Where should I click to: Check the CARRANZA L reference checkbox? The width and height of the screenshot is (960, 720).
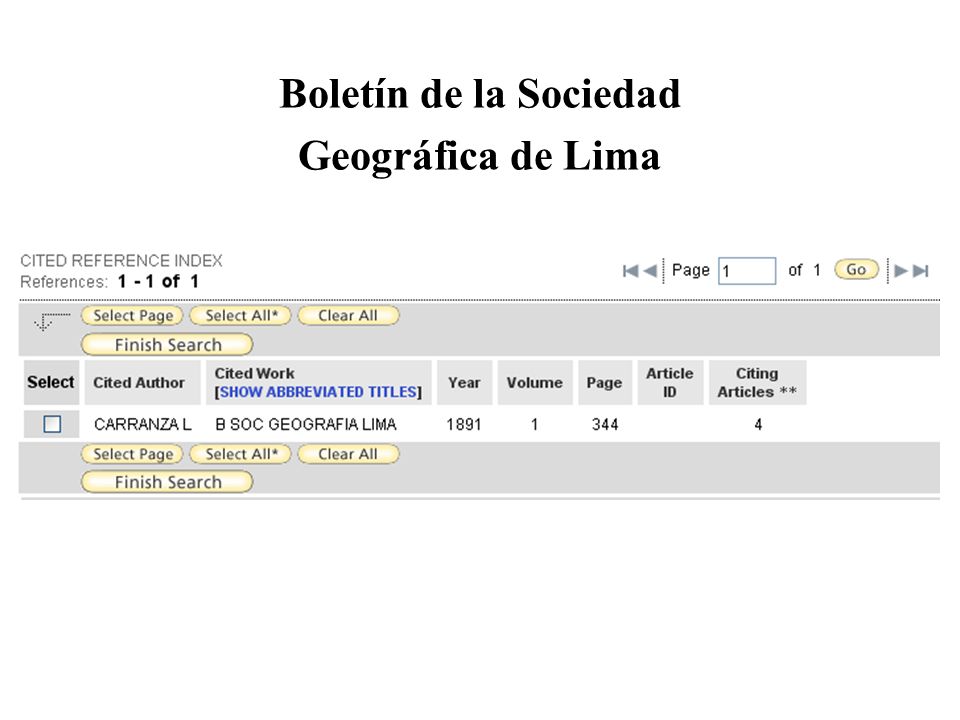point(52,424)
